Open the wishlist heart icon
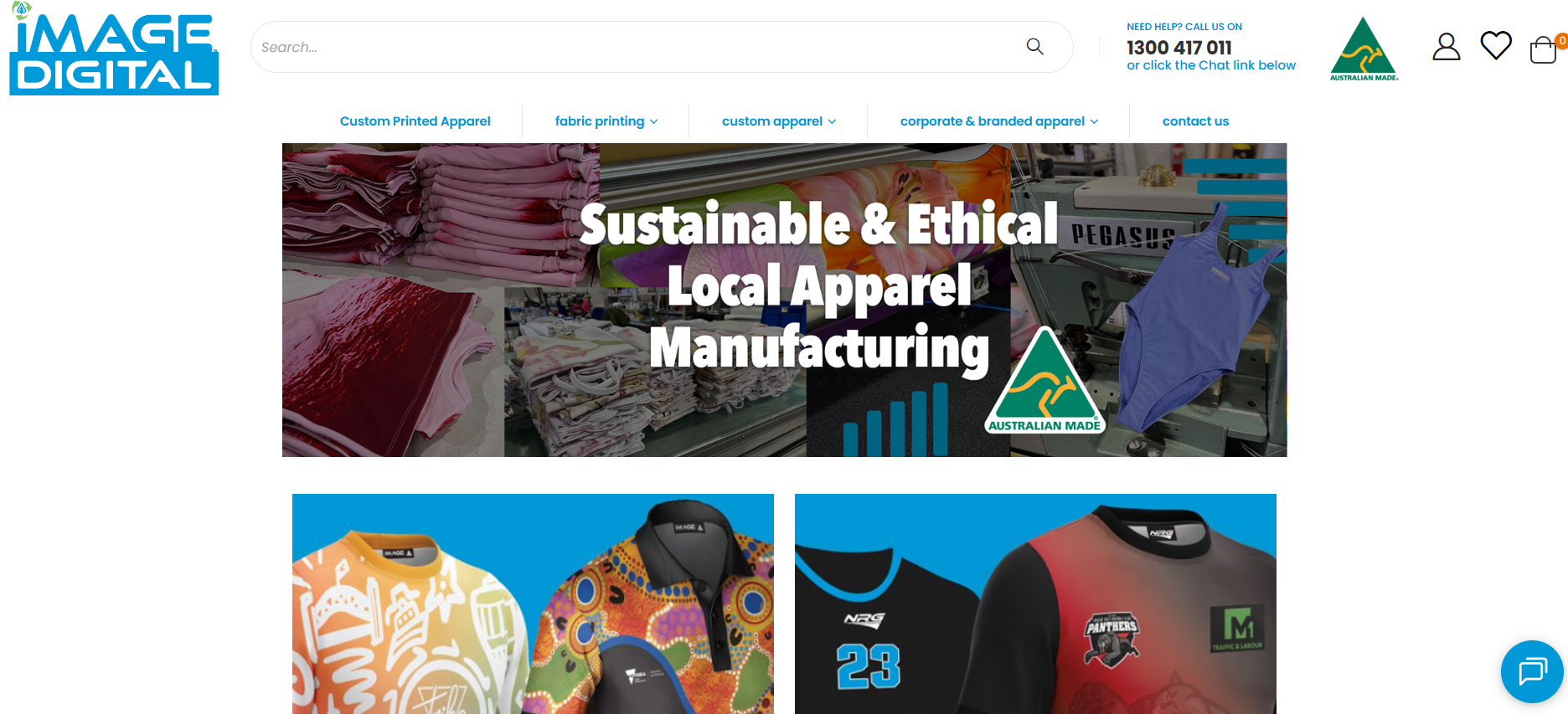Viewport: 1568px width, 714px height. tap(1496, 45)
